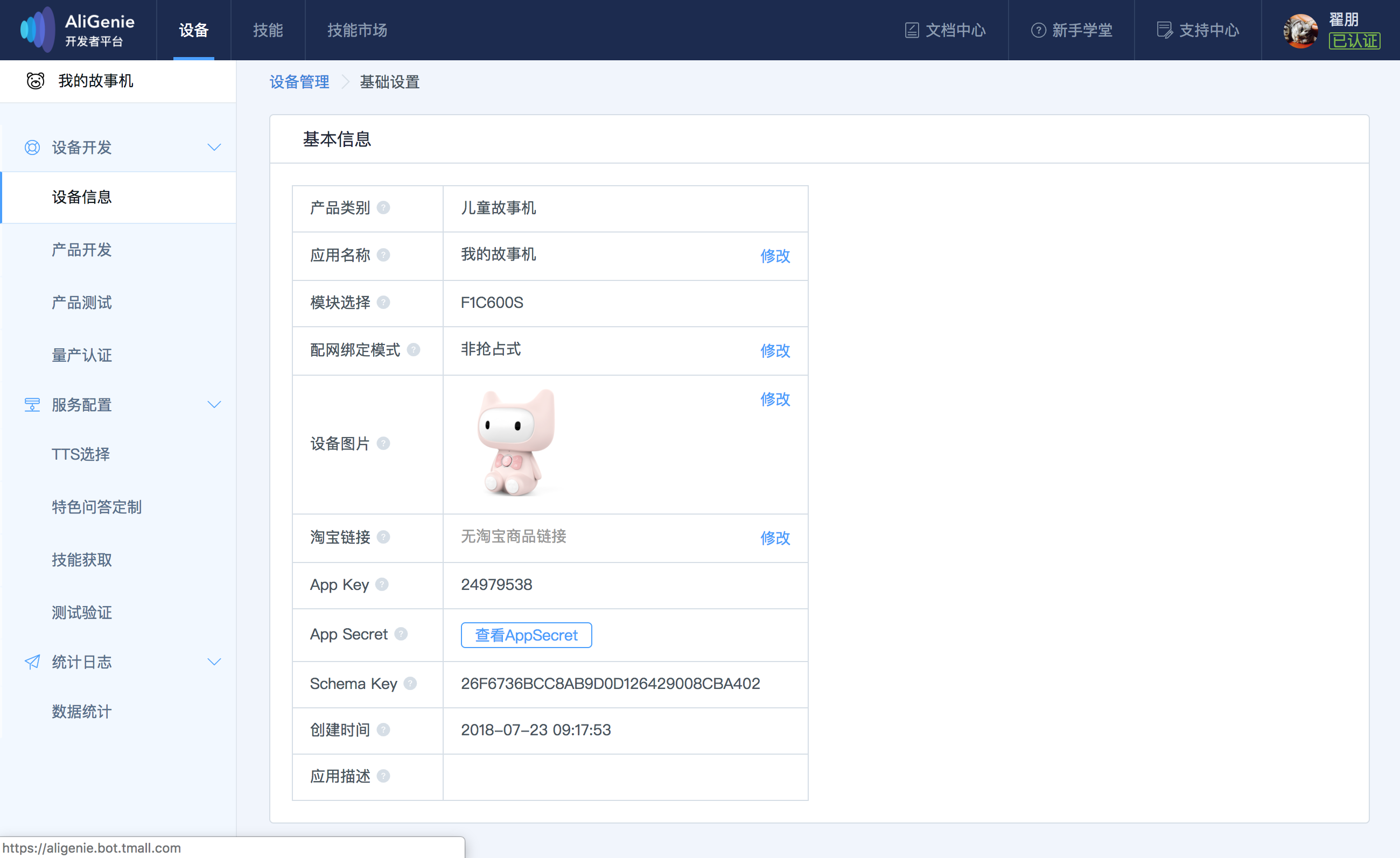
Task: Click the help icon next to 配网绑定模式
Action: (414, 350)
